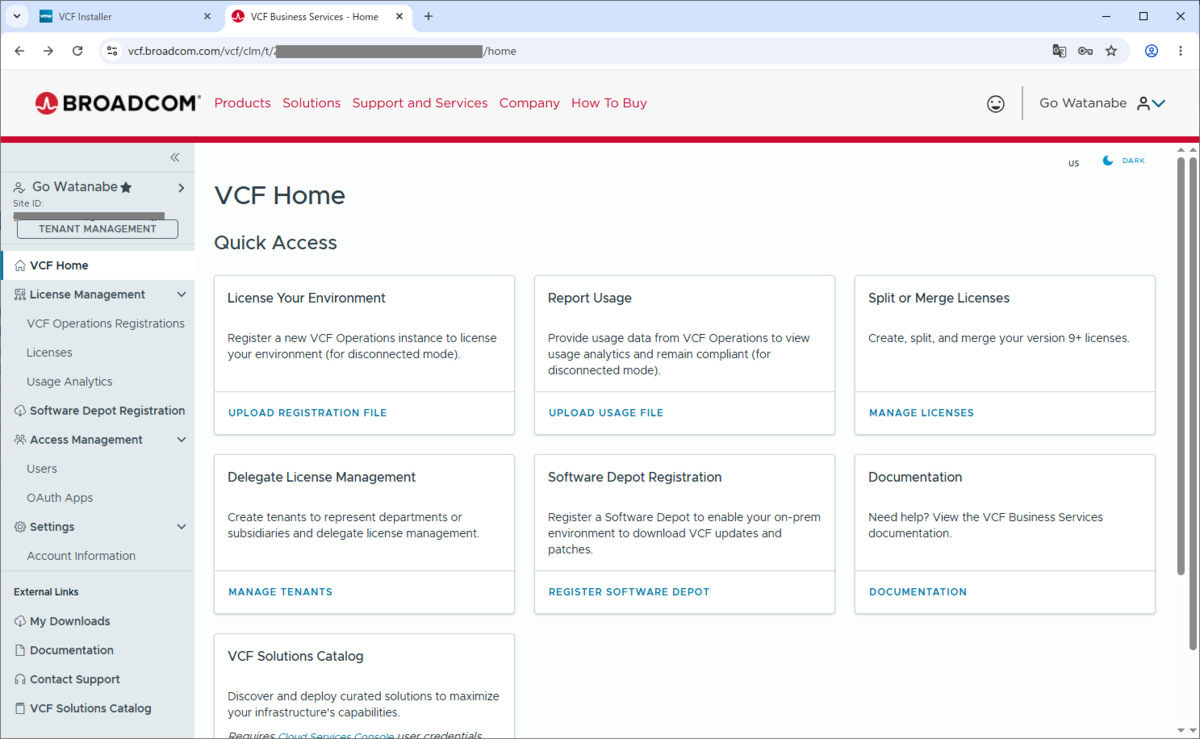Open the Chrome three-dot menu
Screen dimensions: 1200x739
tap(1180, 51)
